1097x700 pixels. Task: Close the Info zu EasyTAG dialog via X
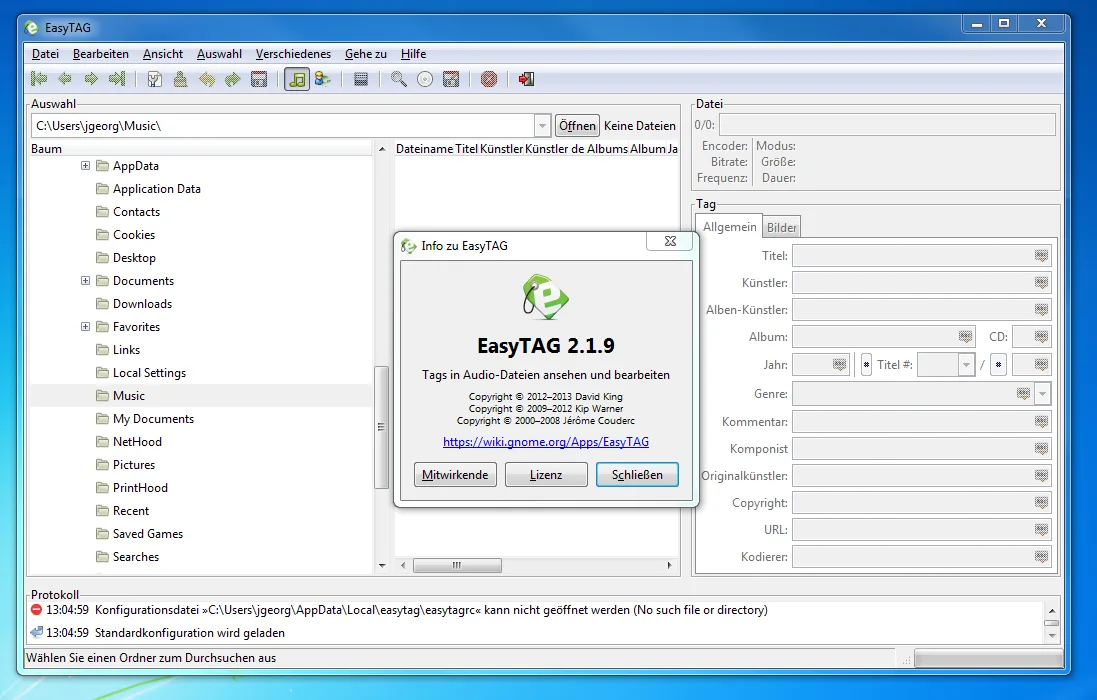tap(670, 241)
